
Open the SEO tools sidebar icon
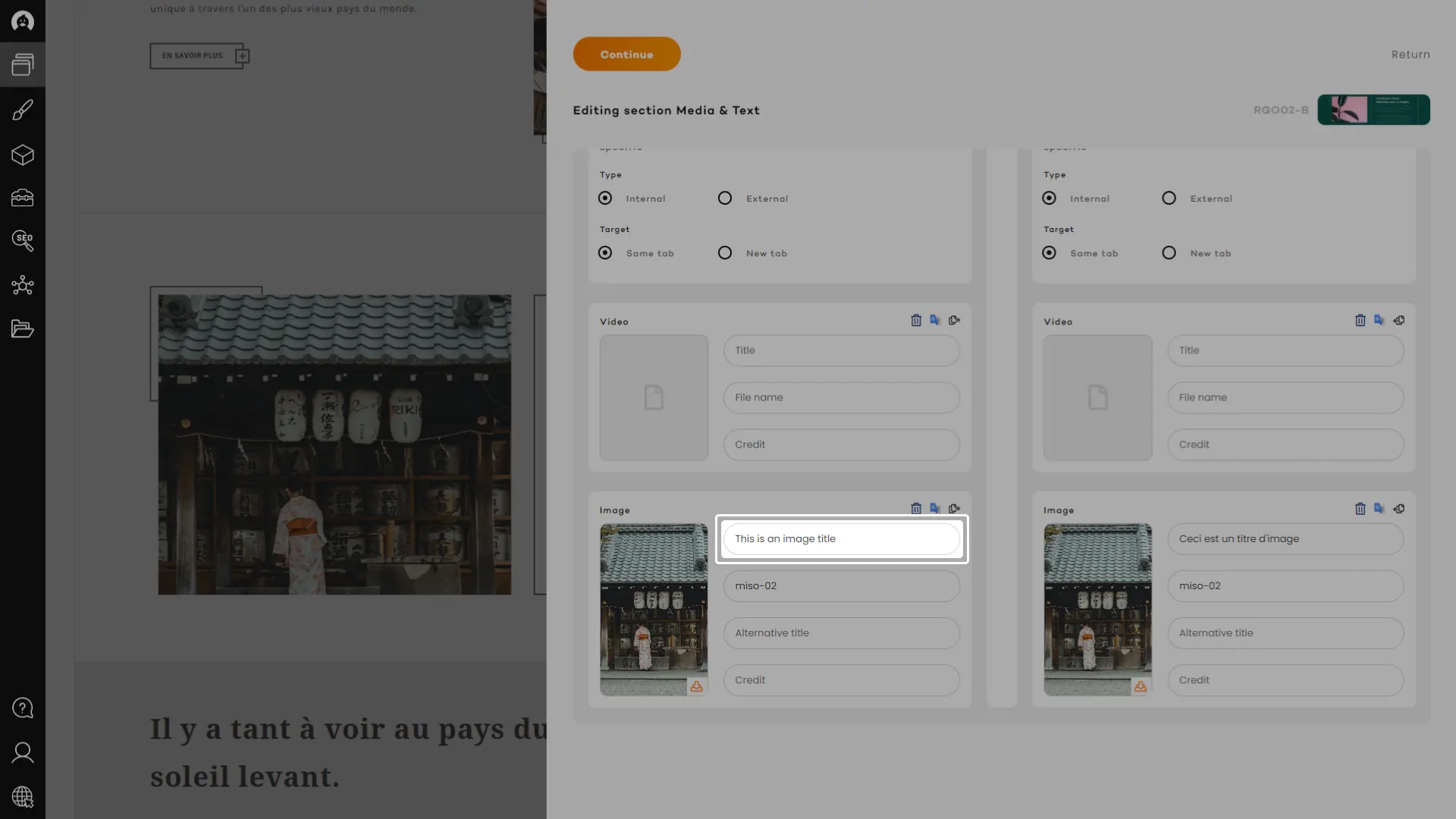coord(23,241)
